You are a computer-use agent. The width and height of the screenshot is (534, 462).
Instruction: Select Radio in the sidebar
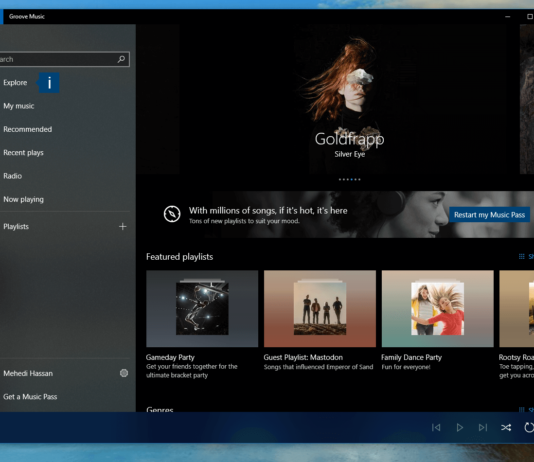pyautogui.click(x=13, y=176)
